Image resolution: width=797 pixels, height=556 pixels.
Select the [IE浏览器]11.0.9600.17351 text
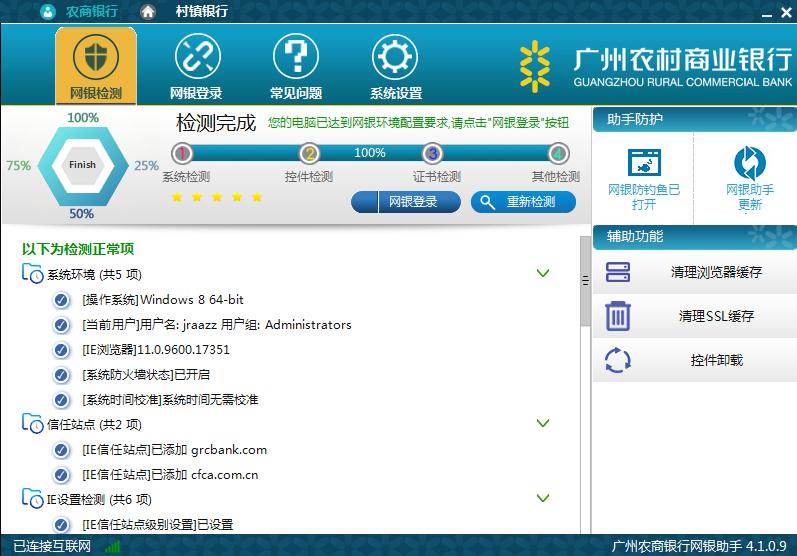(x=156, y=350)
